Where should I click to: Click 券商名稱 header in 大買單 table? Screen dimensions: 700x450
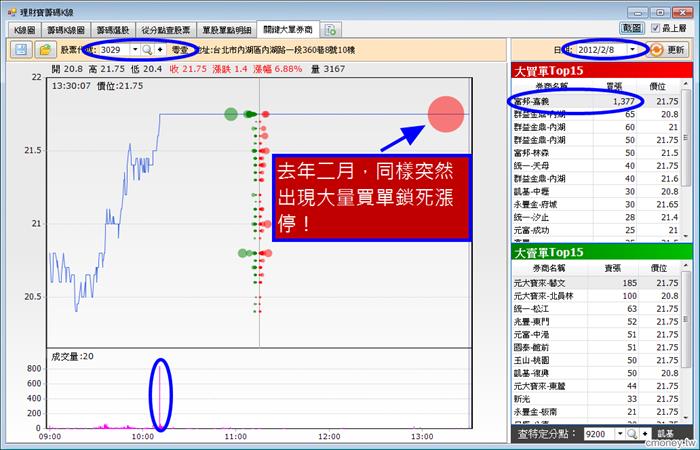click(x=552, y=86)
